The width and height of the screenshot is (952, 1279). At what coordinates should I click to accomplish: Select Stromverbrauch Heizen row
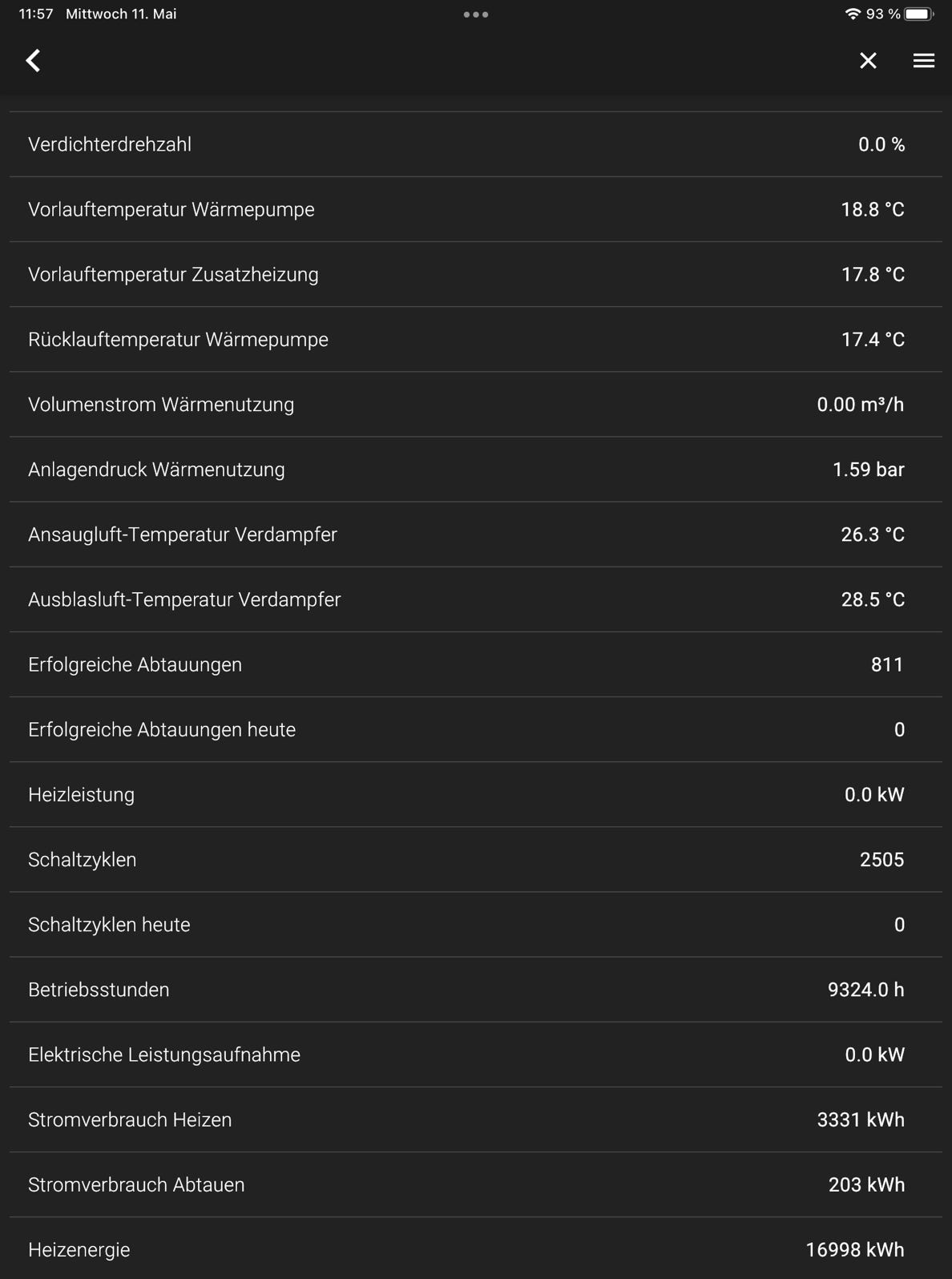[475, 1120]
